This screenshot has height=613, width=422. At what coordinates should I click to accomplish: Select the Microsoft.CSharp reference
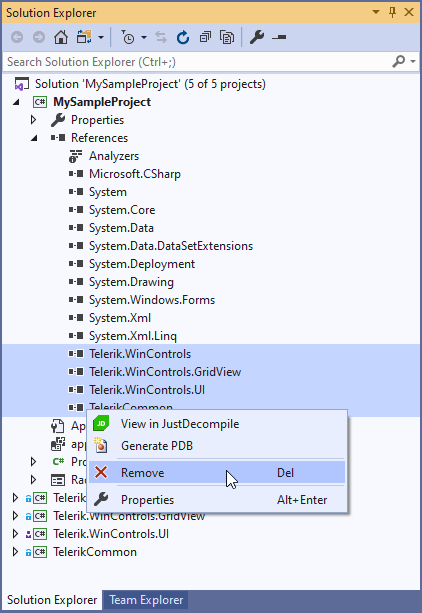[135, 174]
